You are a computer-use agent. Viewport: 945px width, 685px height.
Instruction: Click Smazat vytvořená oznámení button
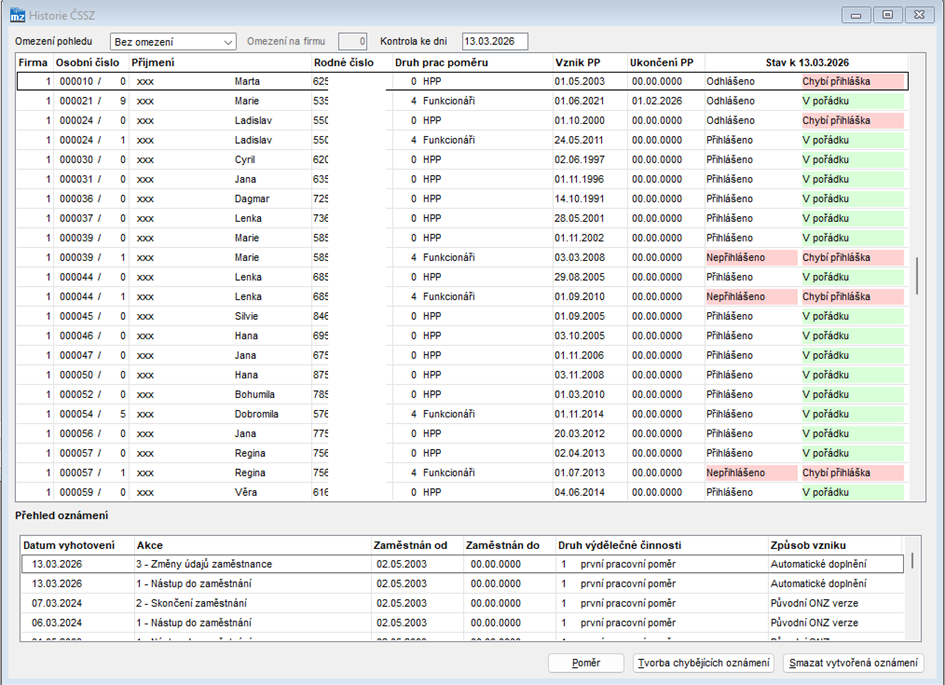click(x=853, y=663)
